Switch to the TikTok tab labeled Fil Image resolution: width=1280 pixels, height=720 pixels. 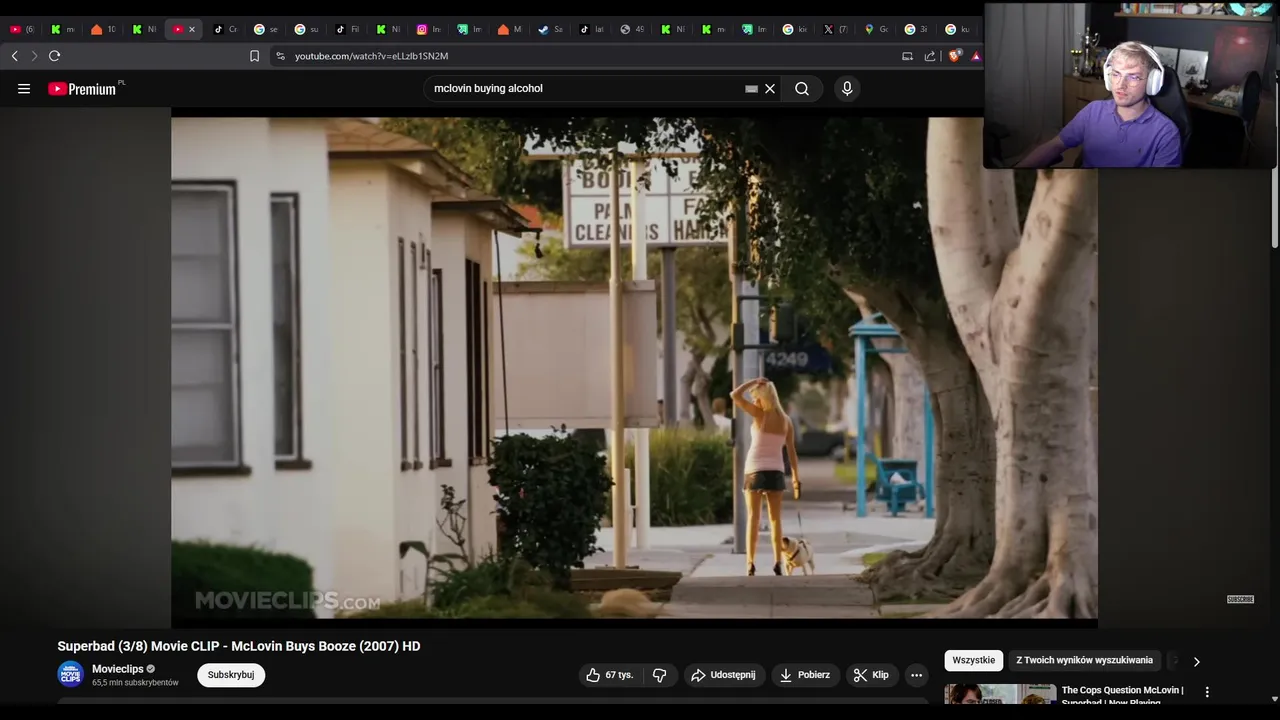347,29
